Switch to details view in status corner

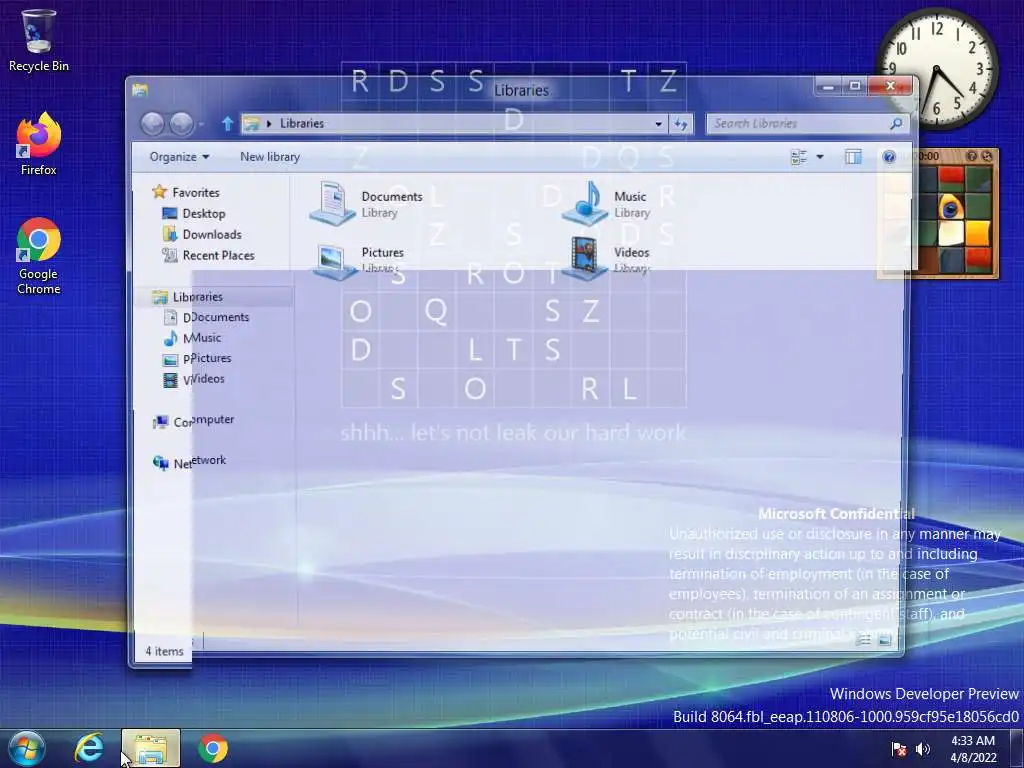[863, 639]
